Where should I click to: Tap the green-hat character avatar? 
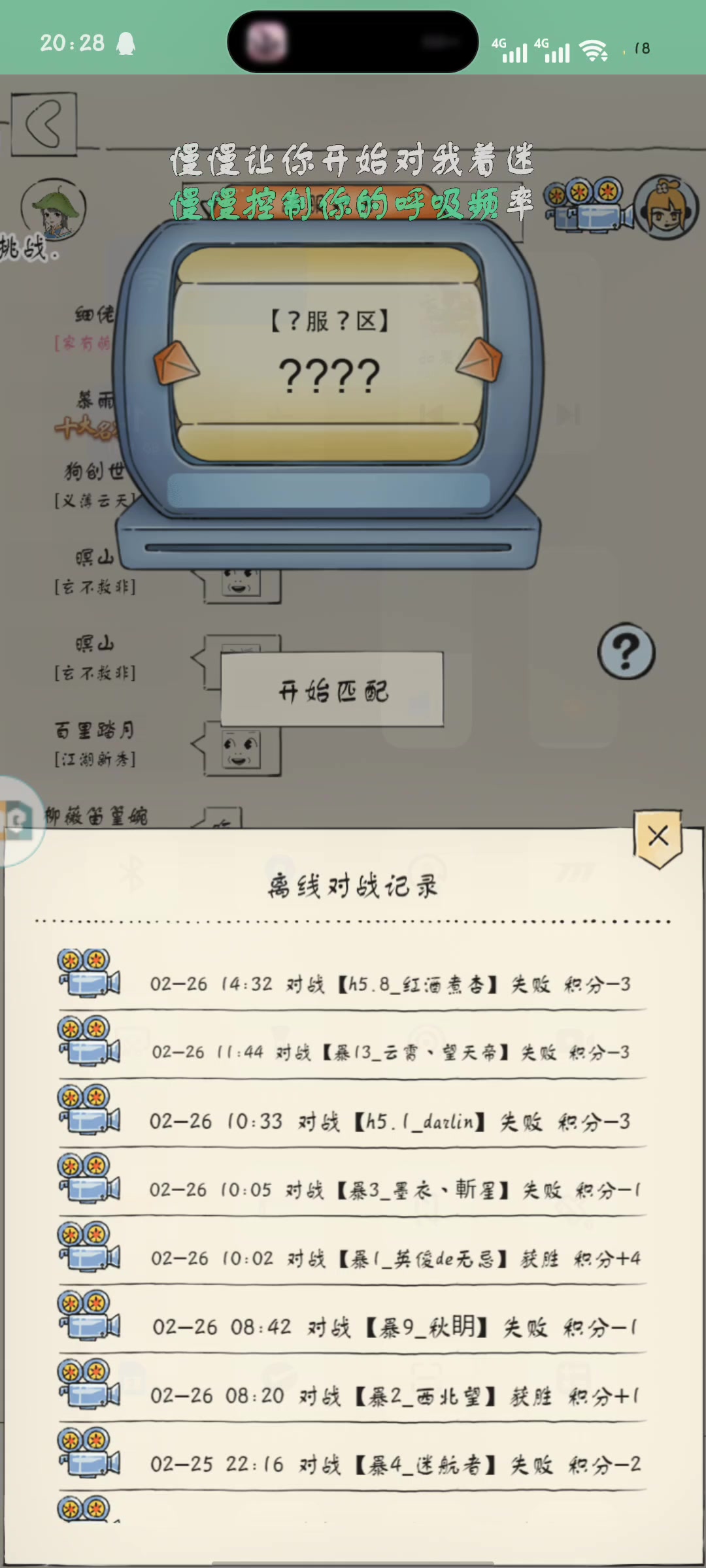[54, 210]
